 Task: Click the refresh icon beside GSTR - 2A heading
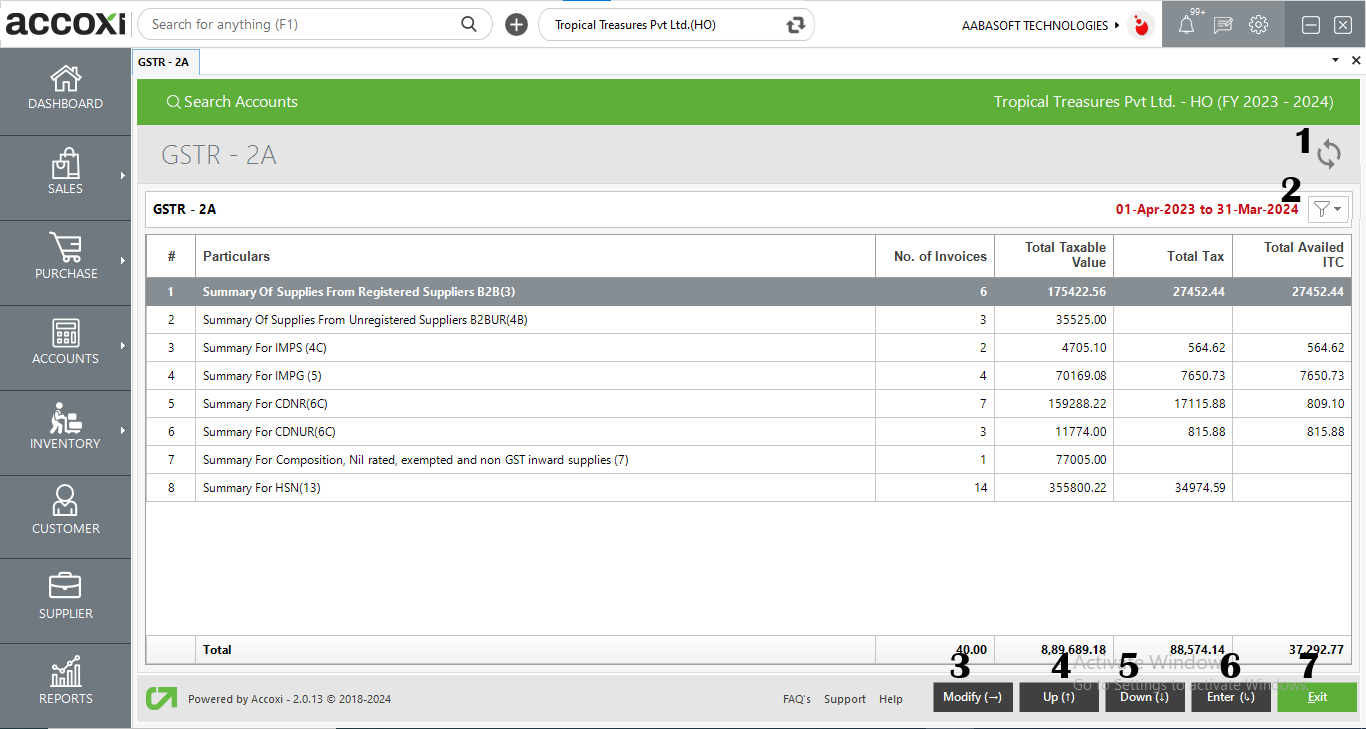[1328, 154]
